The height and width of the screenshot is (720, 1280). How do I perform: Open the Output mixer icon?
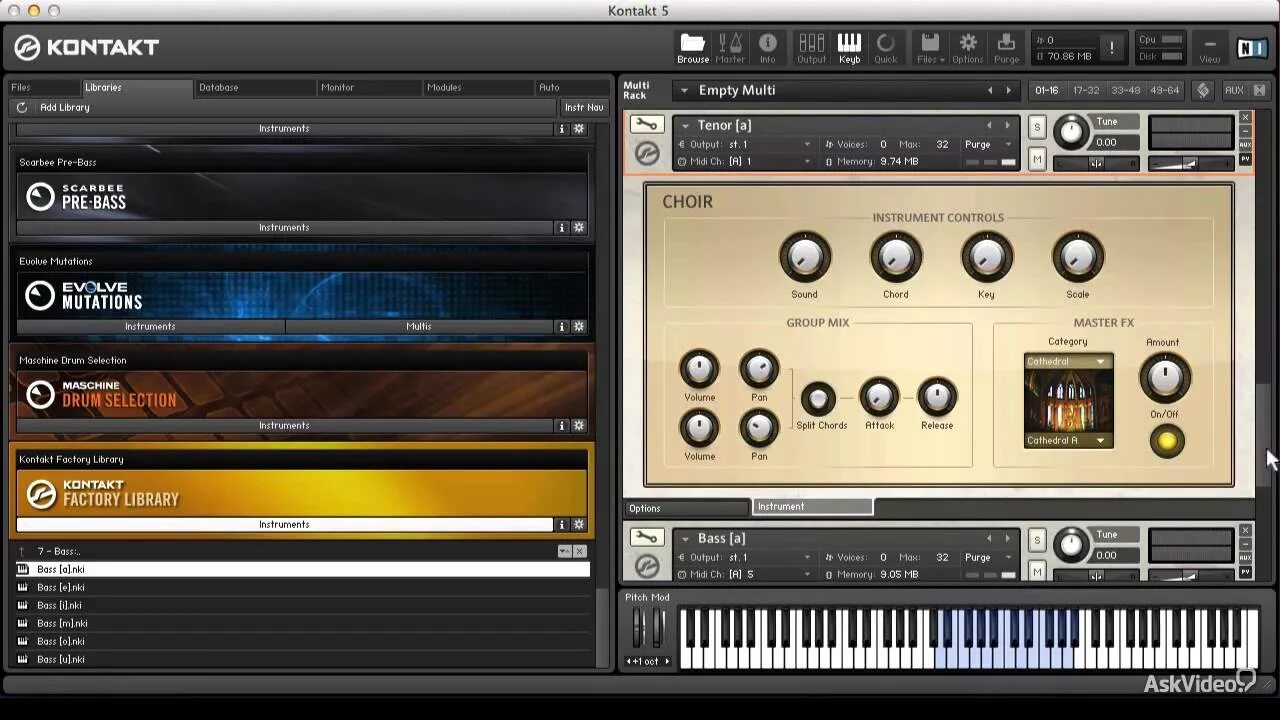pyautogui.click(x=811, y=47)
